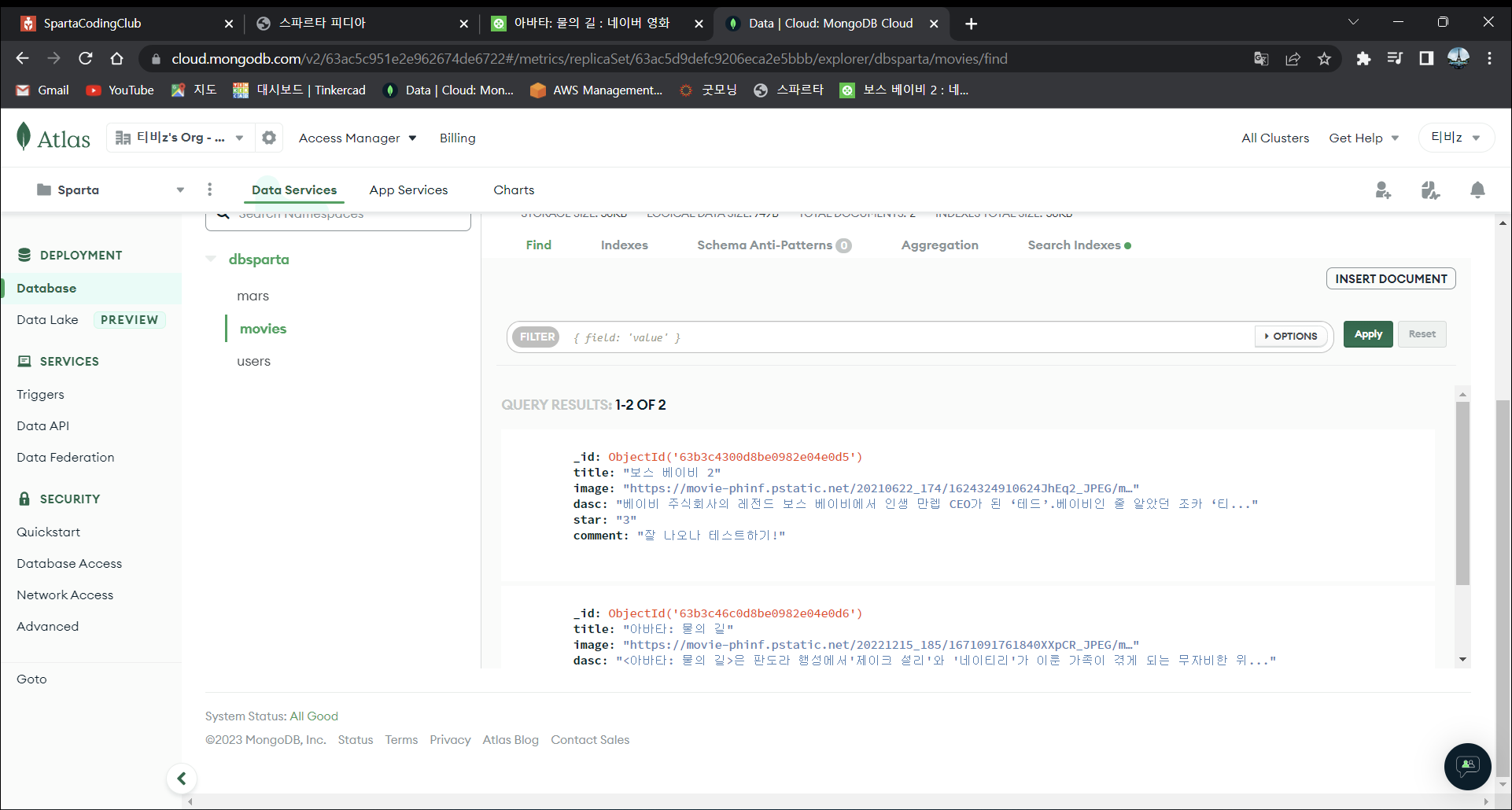Open the Get Help dropdown

click(x=1364, y=138)
